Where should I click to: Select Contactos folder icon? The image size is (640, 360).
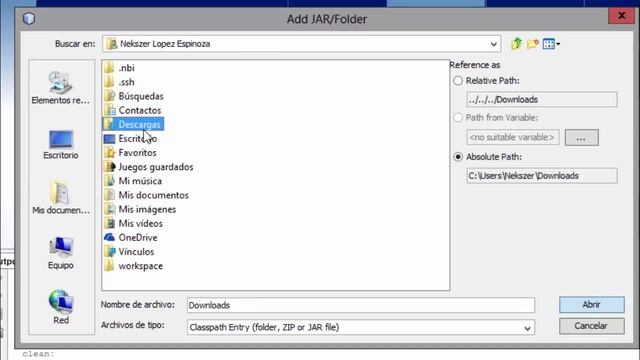click(109, 110)
